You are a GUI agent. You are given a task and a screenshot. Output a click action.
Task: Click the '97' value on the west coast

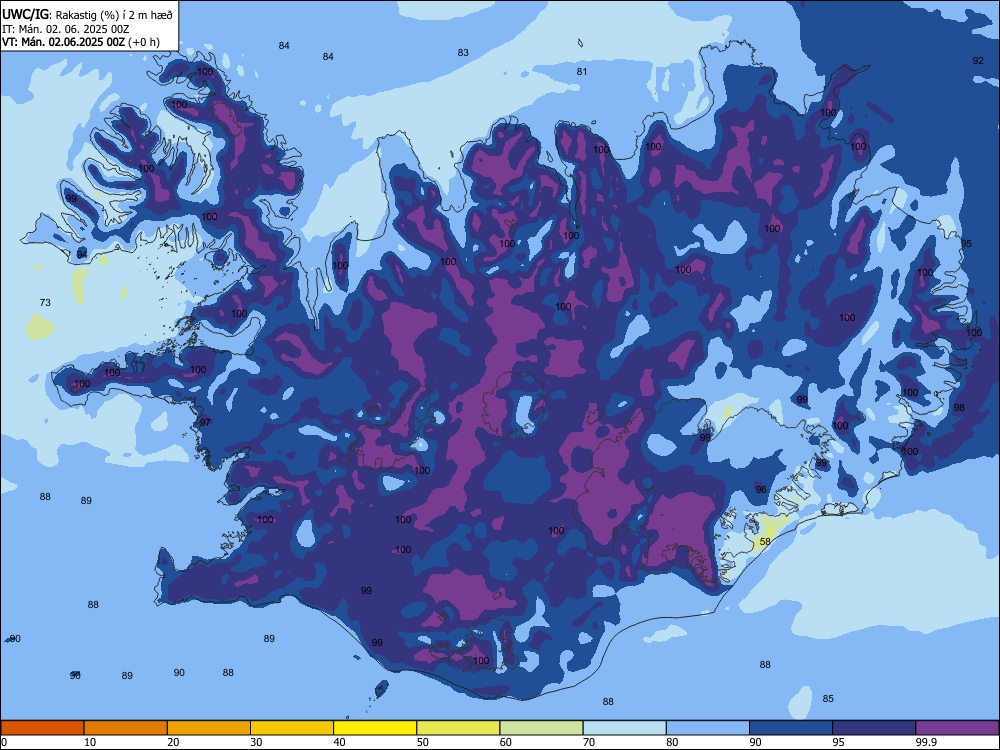click(x=205, y=422)
